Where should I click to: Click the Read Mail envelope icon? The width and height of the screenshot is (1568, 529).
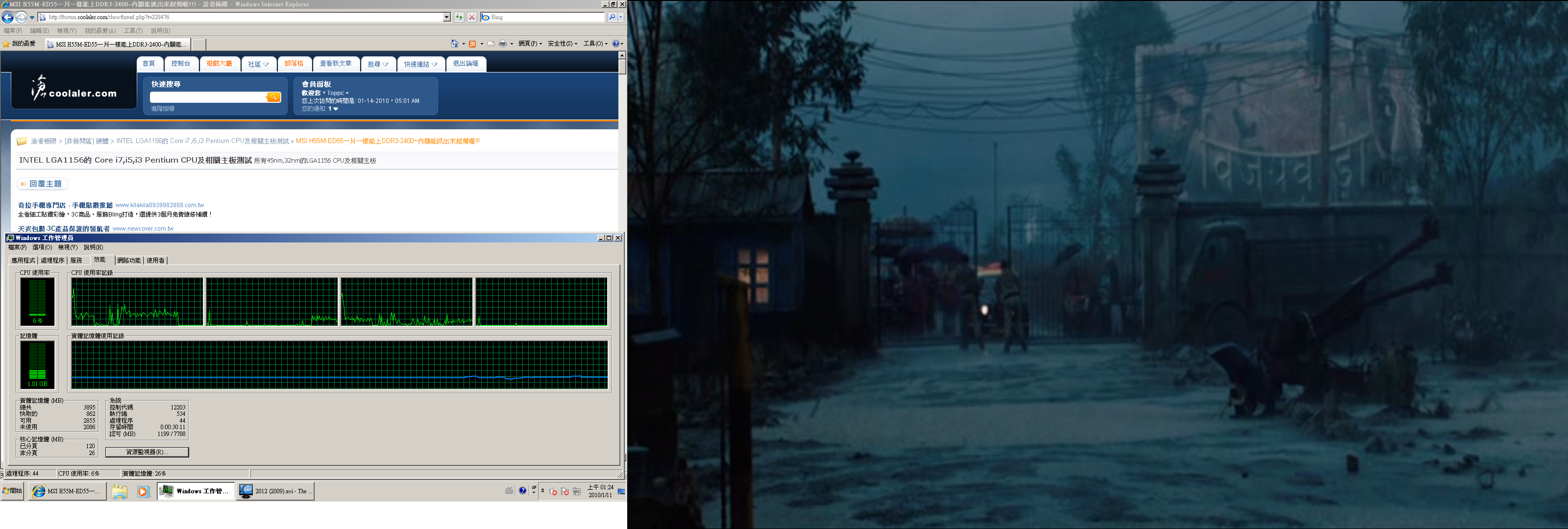pos(491,43)
